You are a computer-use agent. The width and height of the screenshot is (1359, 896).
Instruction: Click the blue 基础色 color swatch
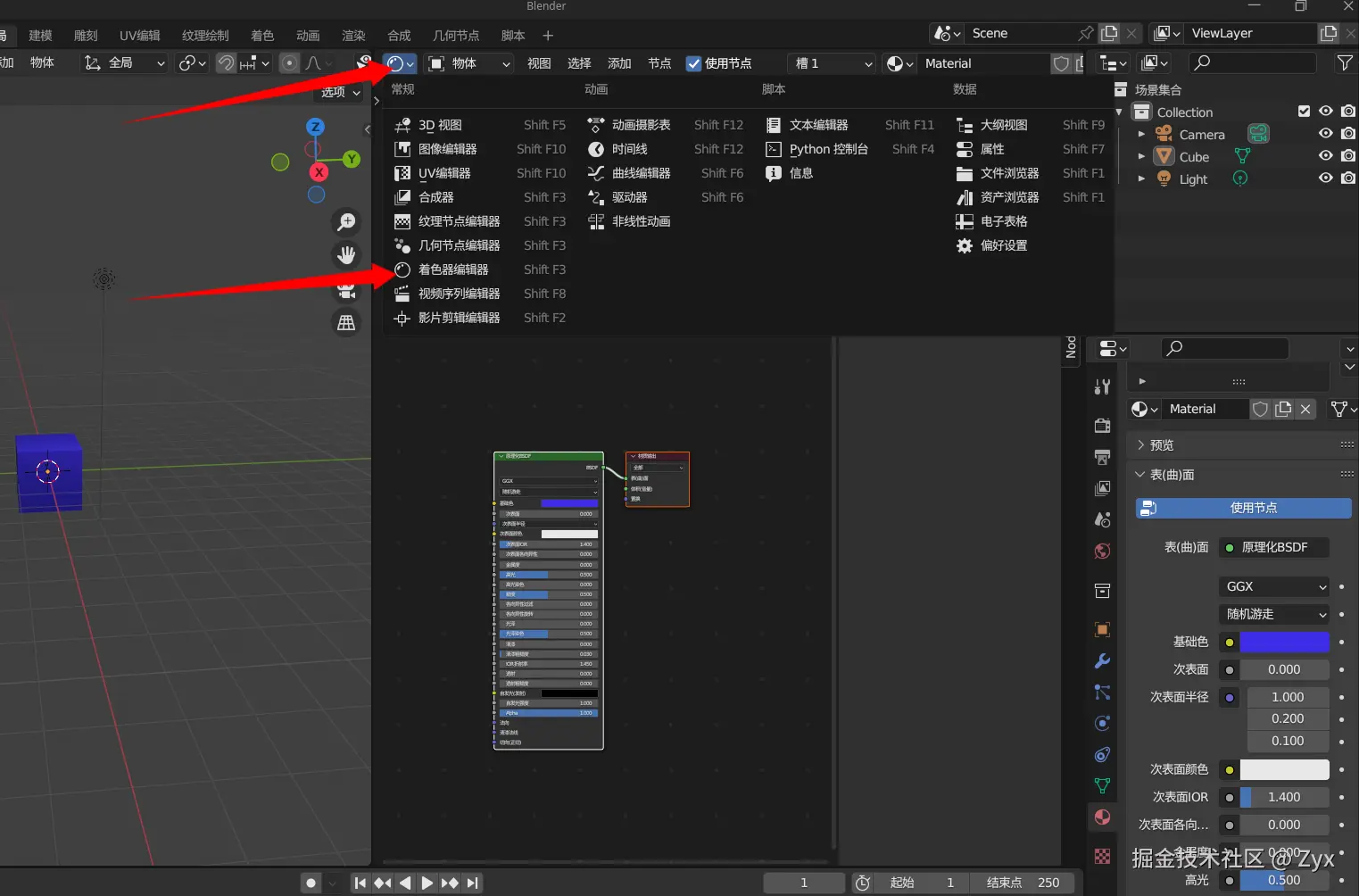pyautogui.click(x=1285, y=642)
